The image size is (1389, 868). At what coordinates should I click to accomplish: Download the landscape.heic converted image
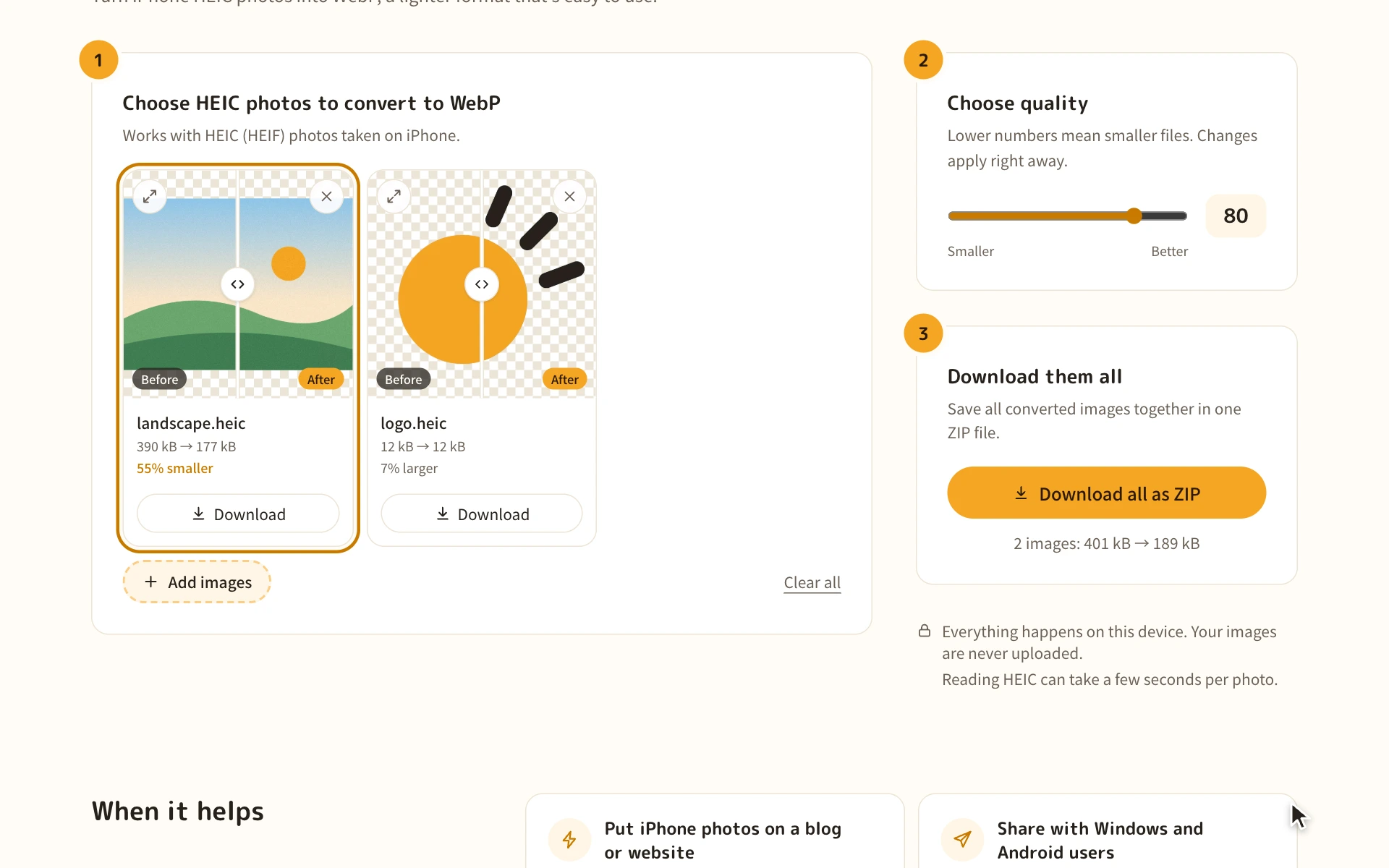(x=238, y=514)
